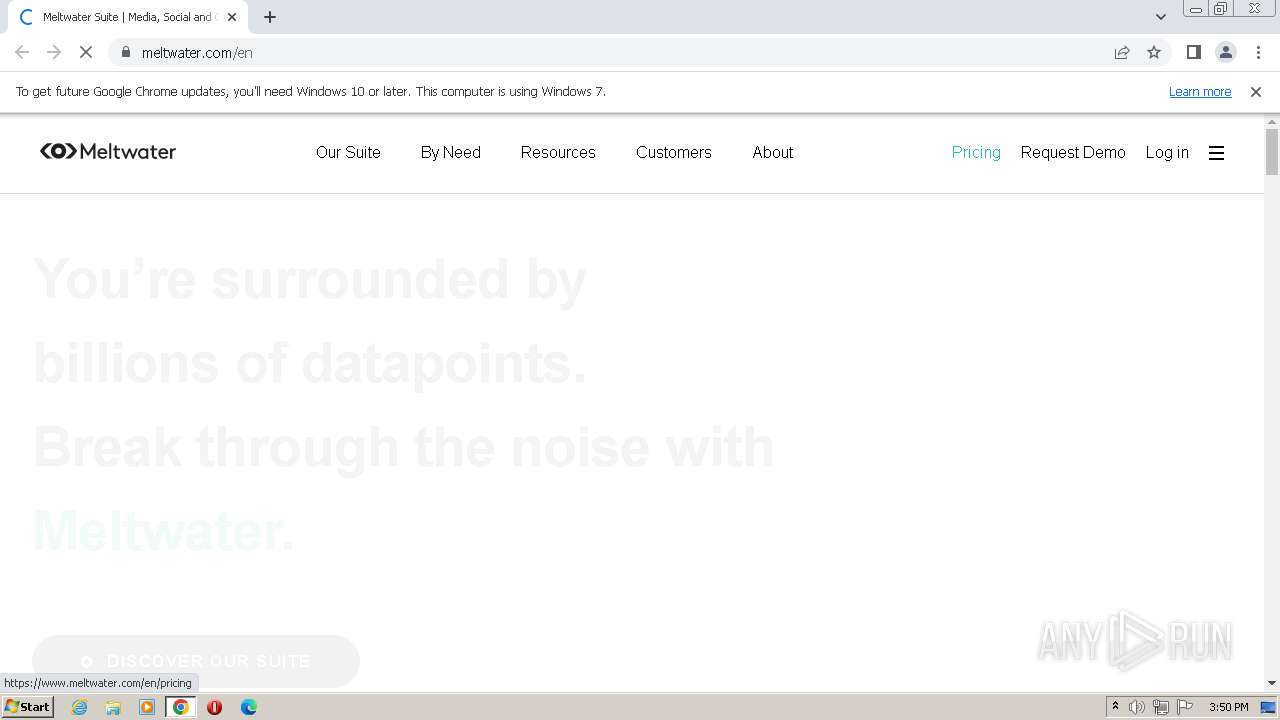
Task: Open the red Opera taskbar icon
Action: click(x=214, y=707)
